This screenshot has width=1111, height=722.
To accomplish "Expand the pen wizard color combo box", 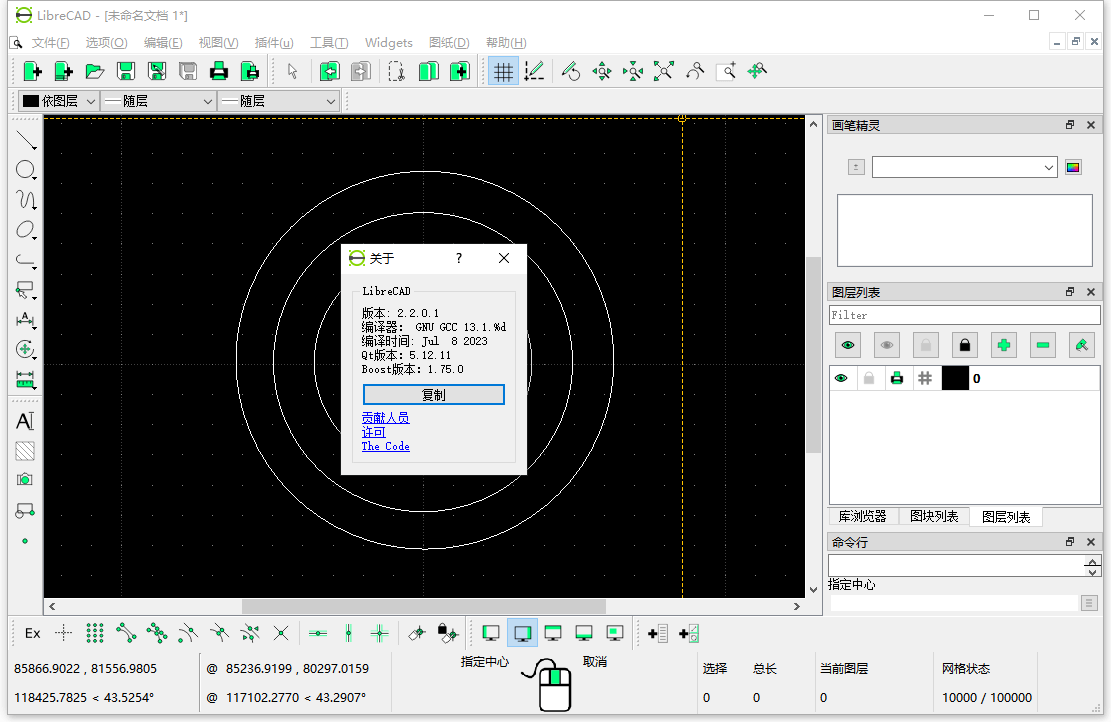I will click(x=964, y=168).
